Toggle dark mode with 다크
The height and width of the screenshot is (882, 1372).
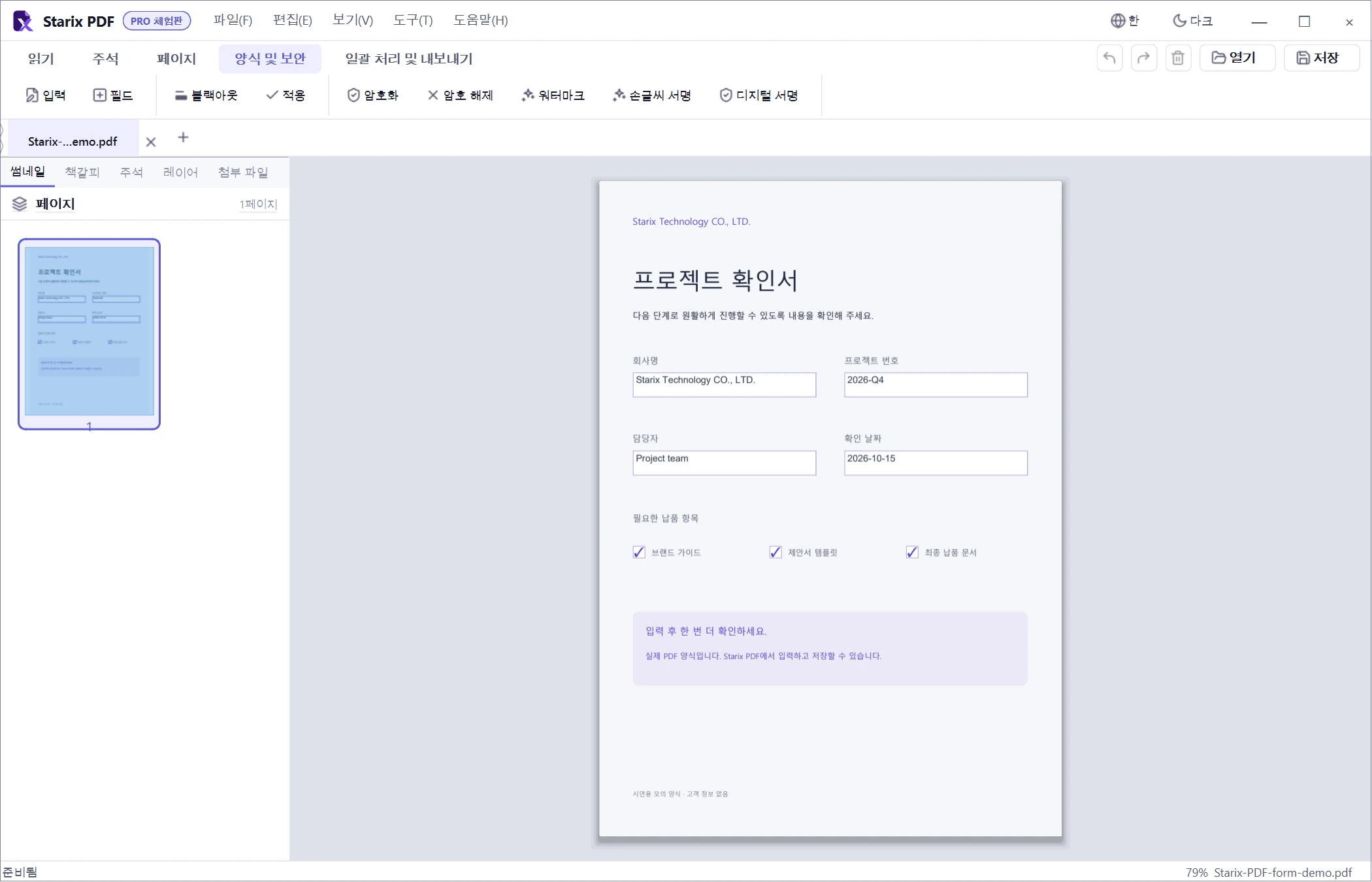(x=1192, y=21)
